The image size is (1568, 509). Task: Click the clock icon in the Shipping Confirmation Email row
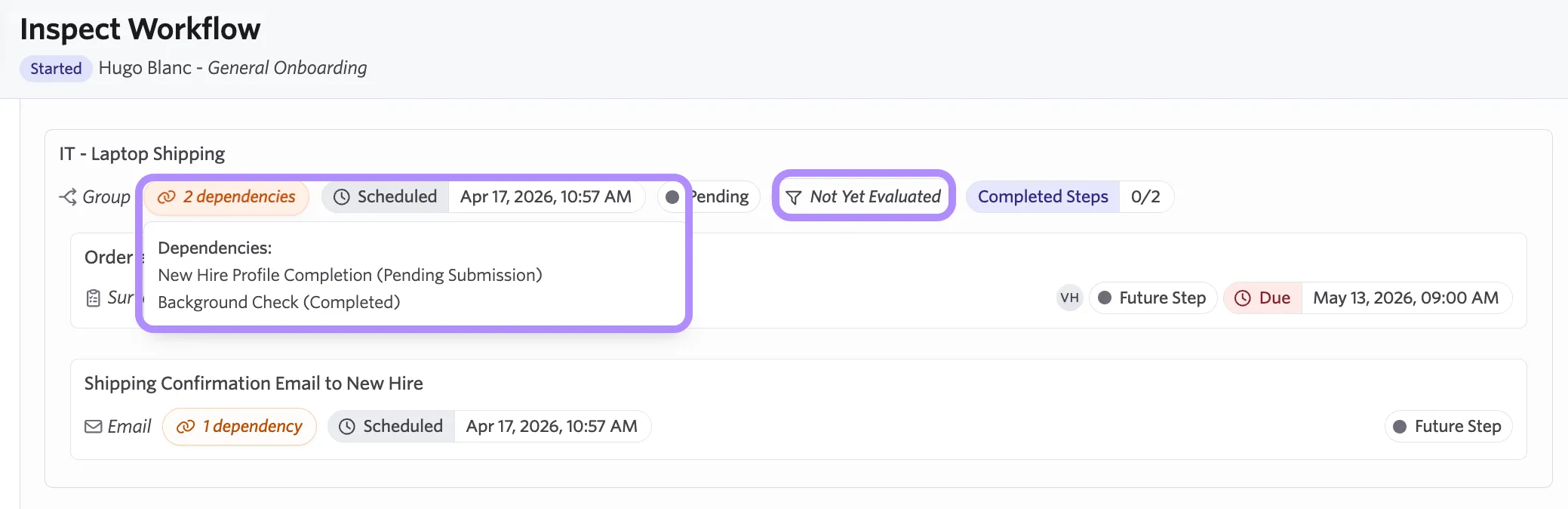coord(347,427)
